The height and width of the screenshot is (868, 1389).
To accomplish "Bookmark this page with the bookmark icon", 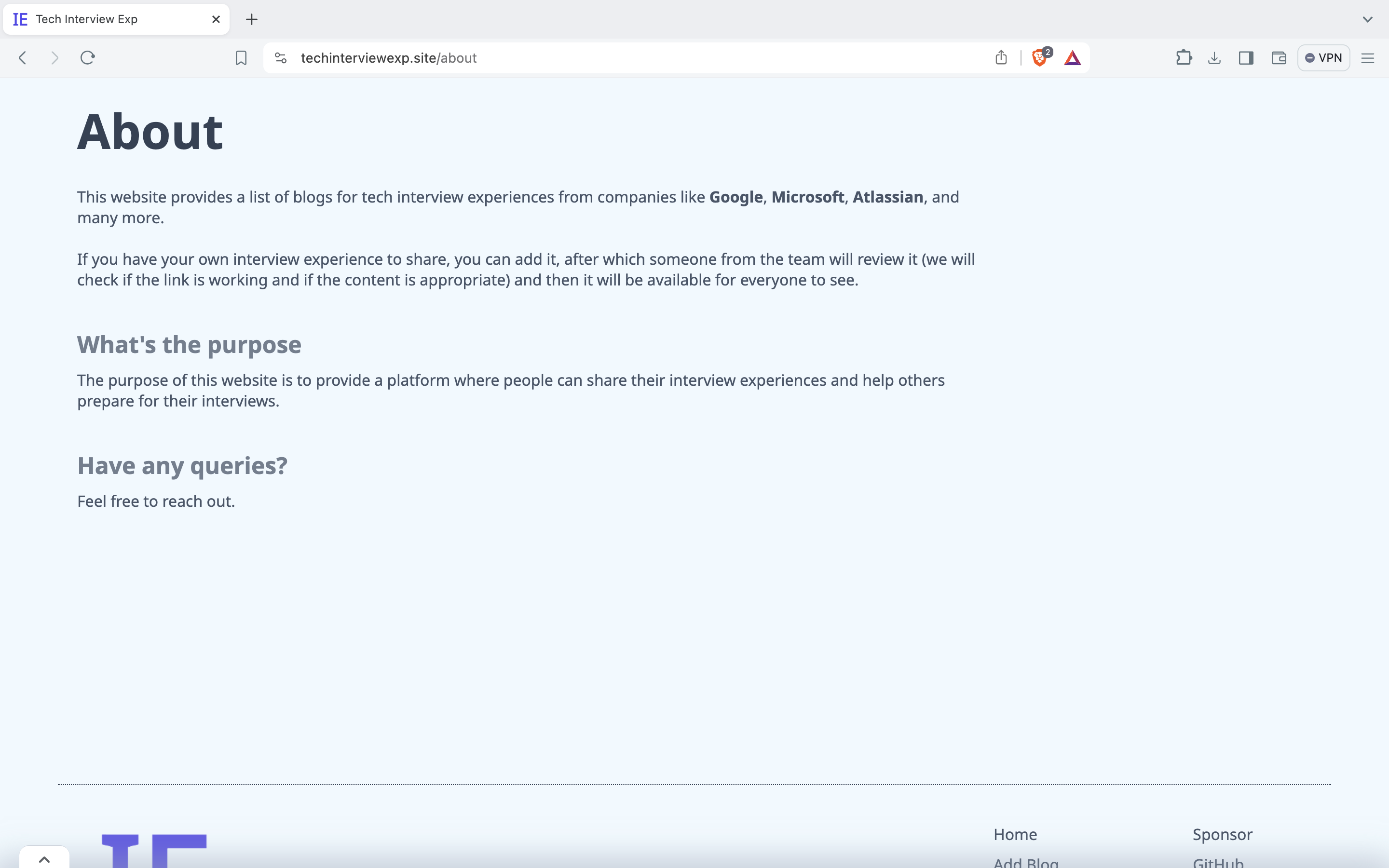I will pos(241,58).
